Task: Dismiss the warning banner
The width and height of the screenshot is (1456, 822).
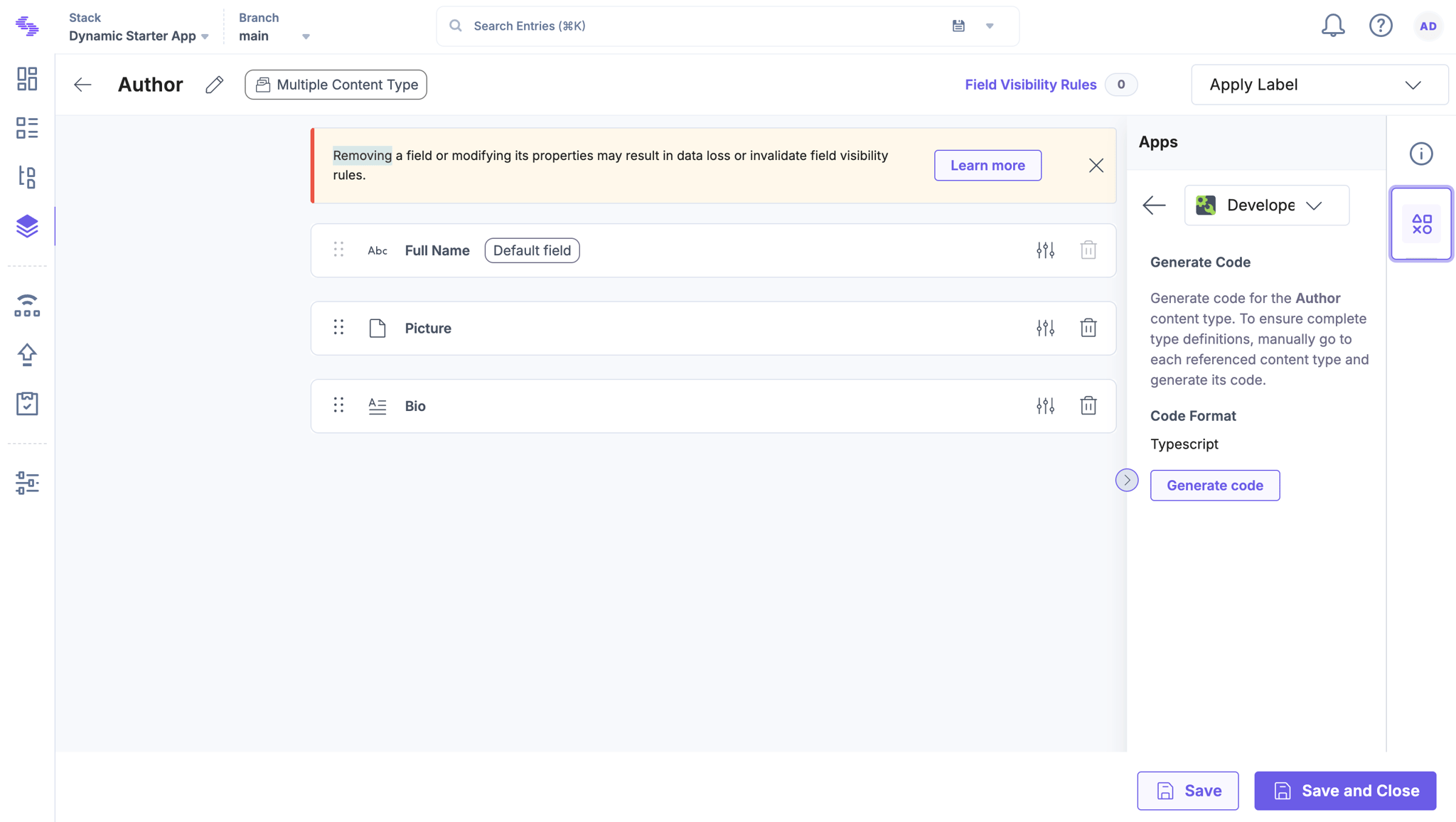Action: [x=1096, y=166]
